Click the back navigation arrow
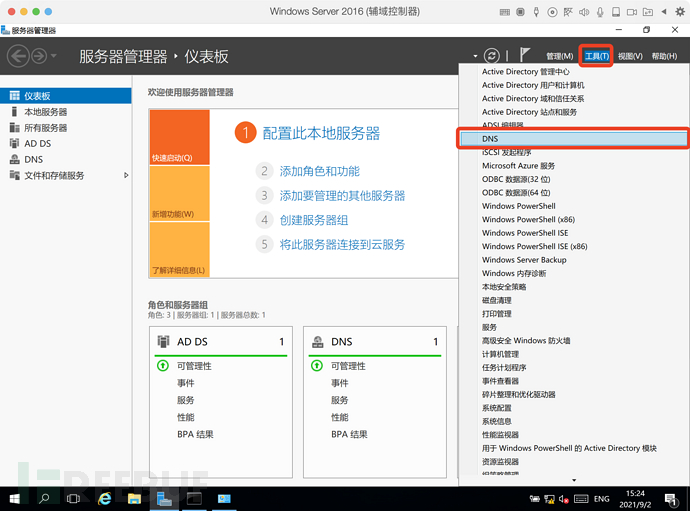The width and height of the screenshot is (690, 511). tap(18, 56)
